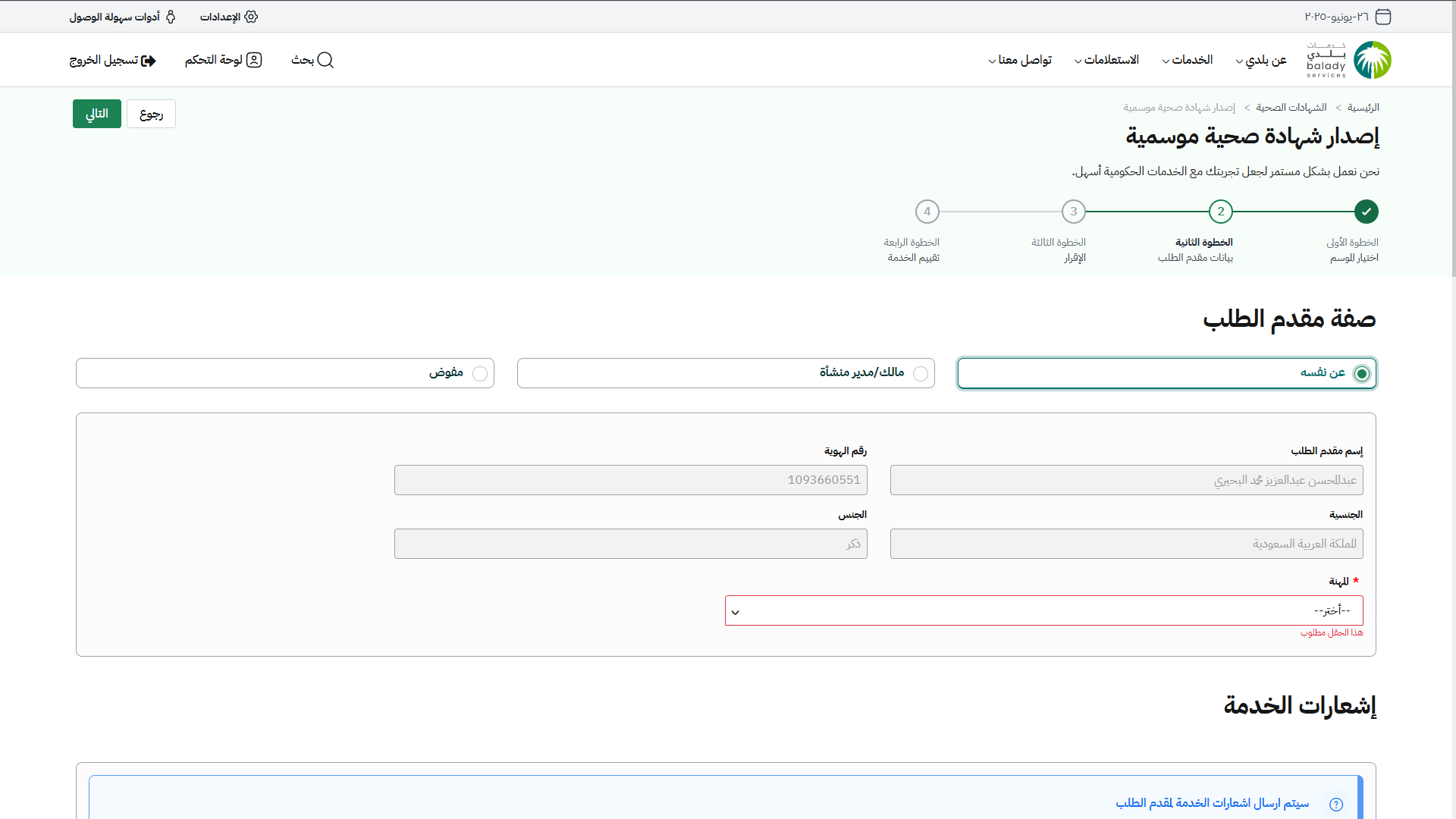
Task: Click the completed first step checkmark circle
Action: [1366, 212]
